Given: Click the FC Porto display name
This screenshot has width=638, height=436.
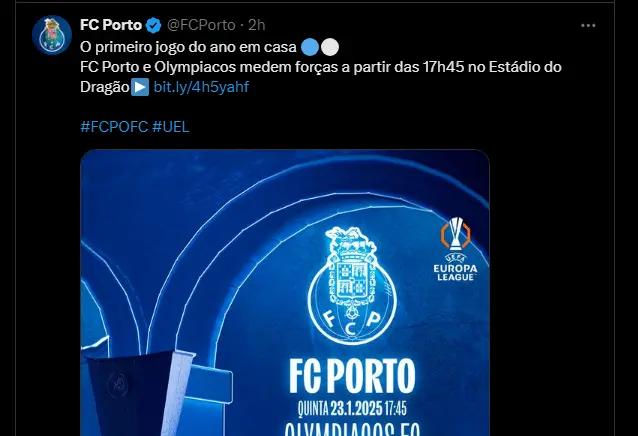Looking at the screenshot, I should pos(111,25).
